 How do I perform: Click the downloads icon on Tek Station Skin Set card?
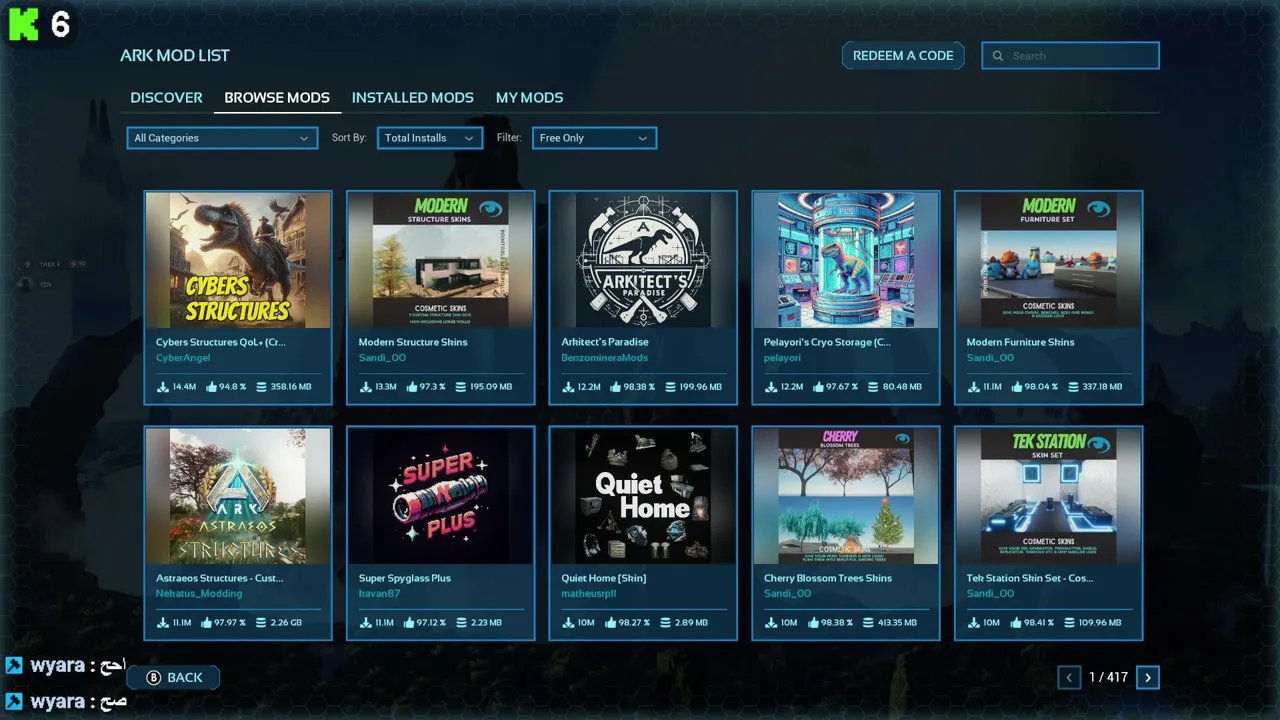pyautogui.click(x=973, y=623)
